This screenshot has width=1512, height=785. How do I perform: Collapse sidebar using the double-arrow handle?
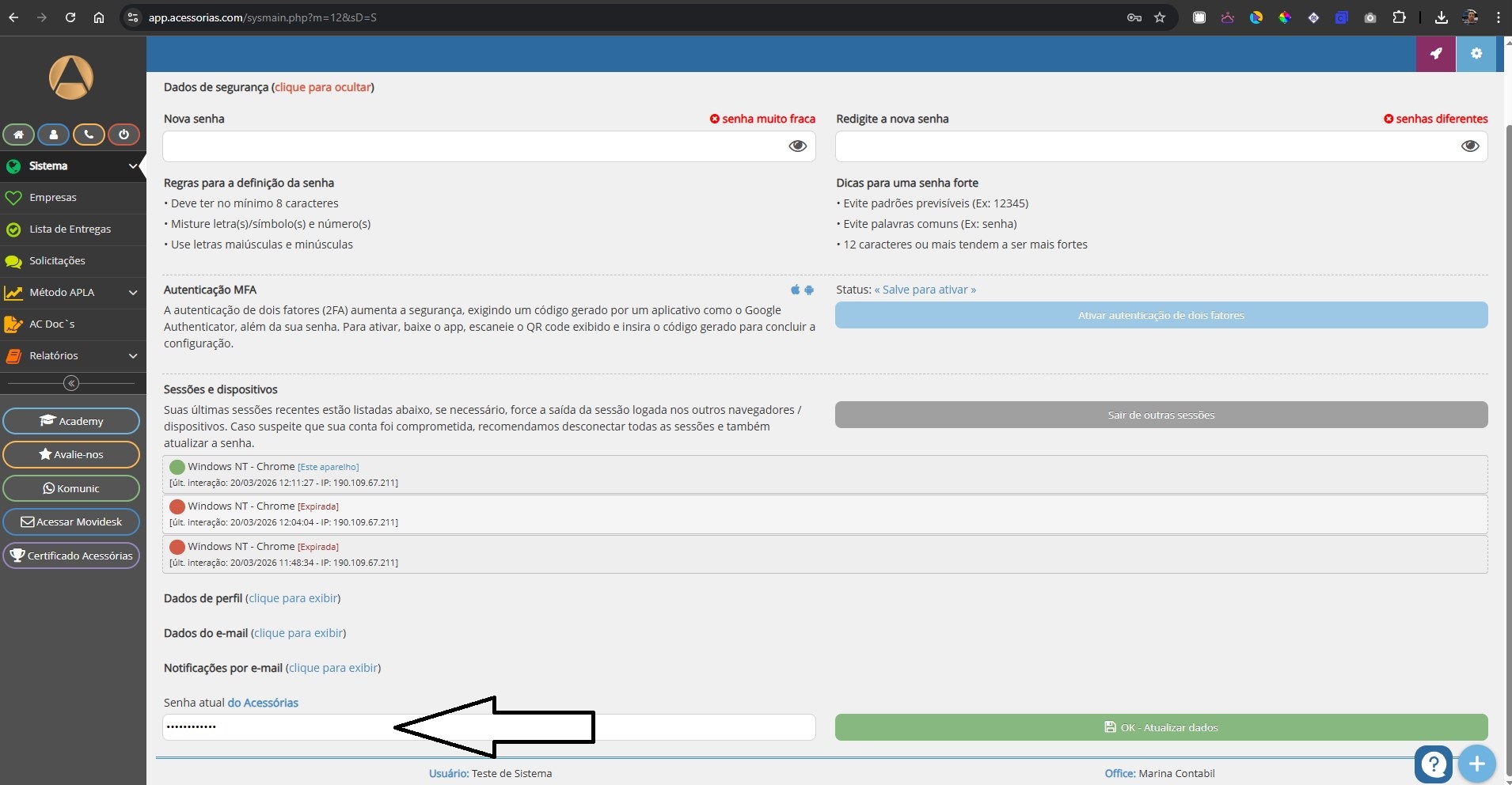pyautogui.click(x=71, y=383)
